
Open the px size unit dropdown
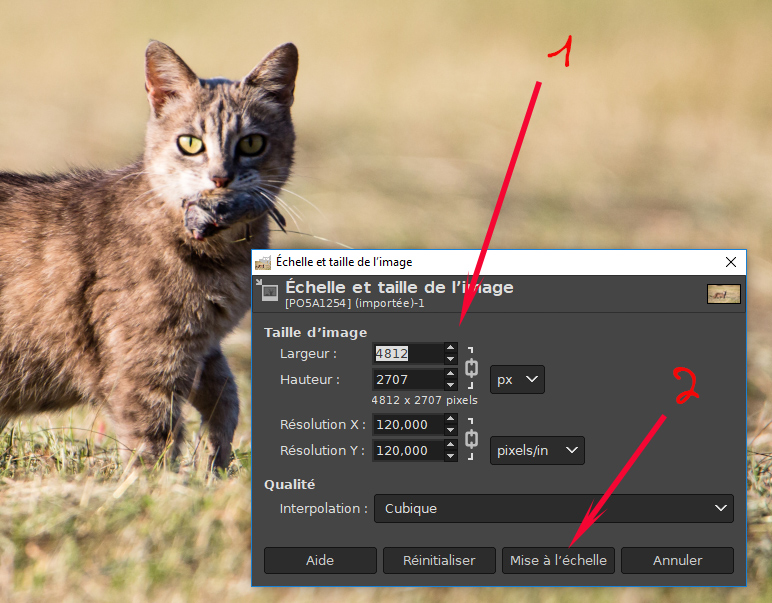tap(517, 379)
